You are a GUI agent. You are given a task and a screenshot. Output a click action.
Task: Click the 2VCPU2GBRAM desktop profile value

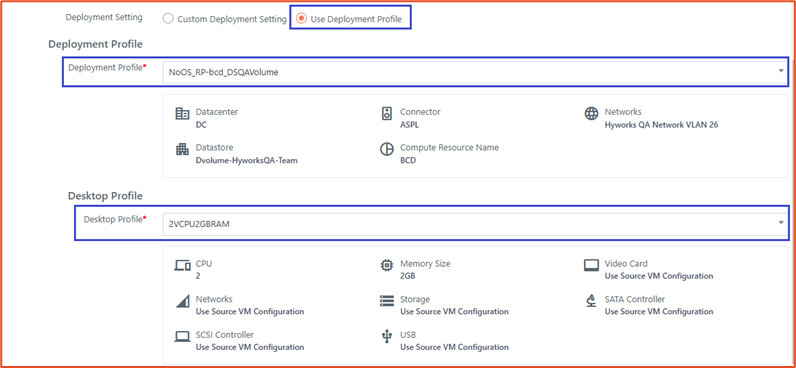pyautogui.click(x=199, y=224)
